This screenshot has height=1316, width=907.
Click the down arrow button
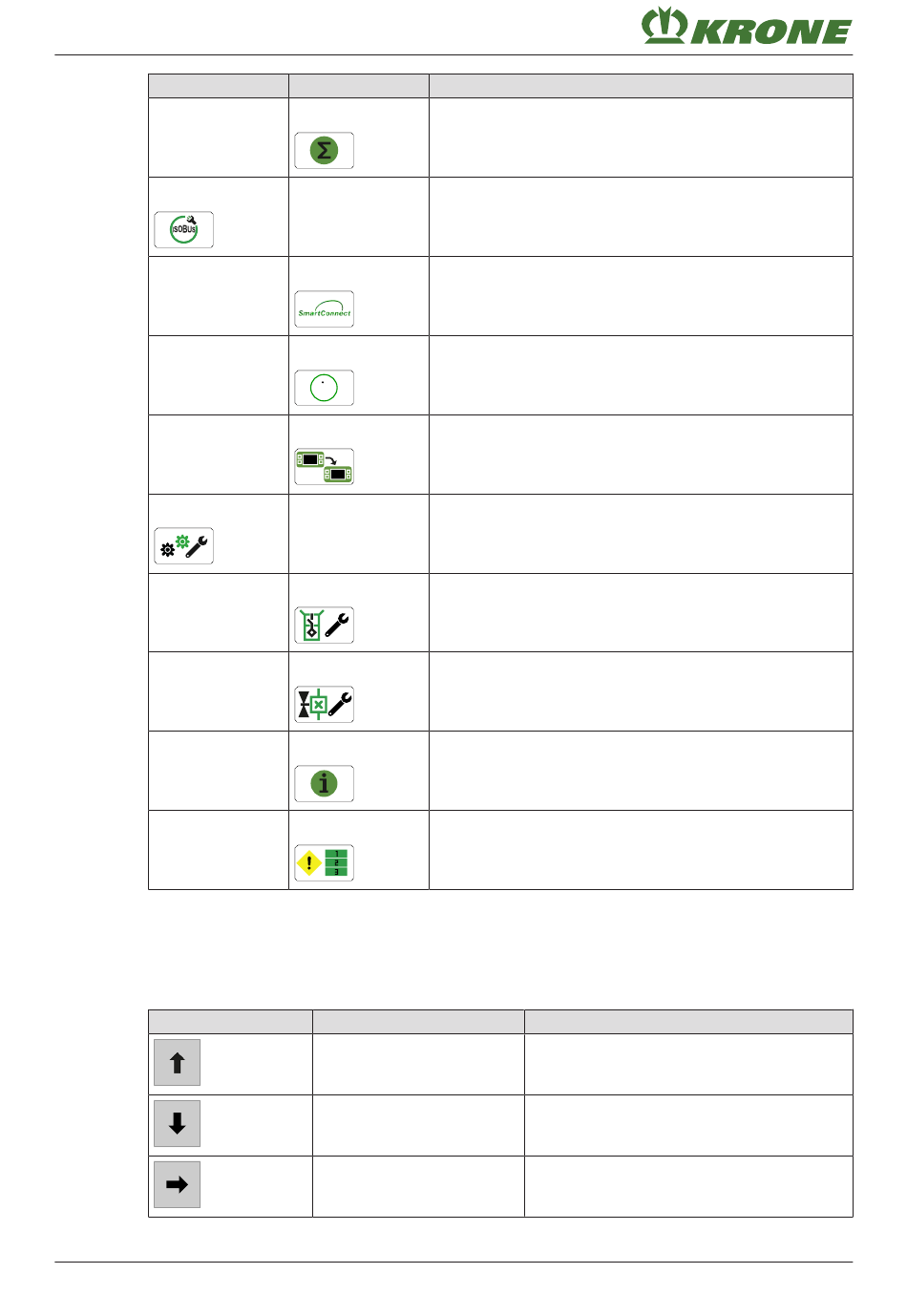178,1124
